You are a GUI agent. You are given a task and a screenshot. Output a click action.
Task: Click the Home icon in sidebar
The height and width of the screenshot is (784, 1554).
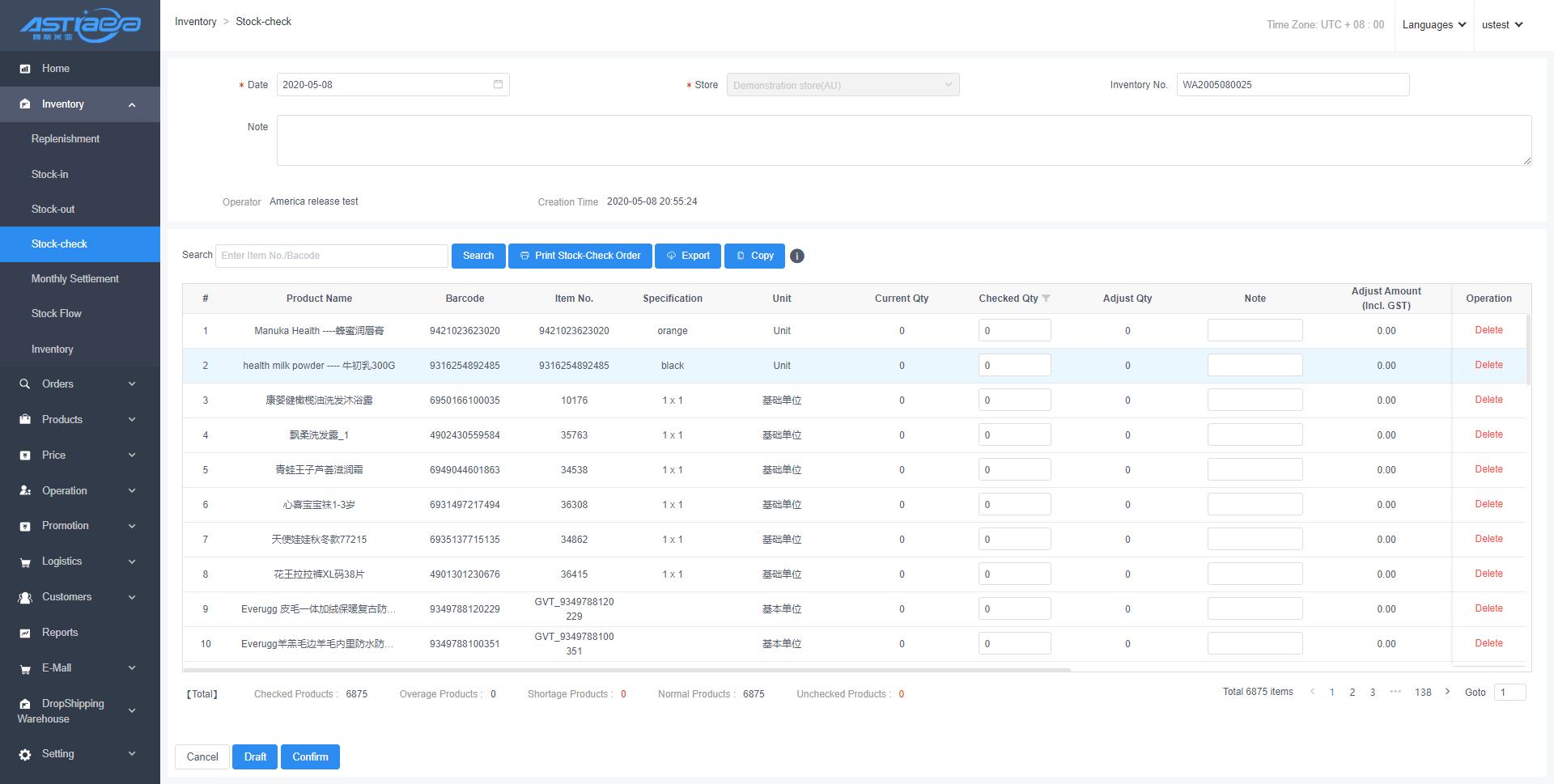point(25,69)
